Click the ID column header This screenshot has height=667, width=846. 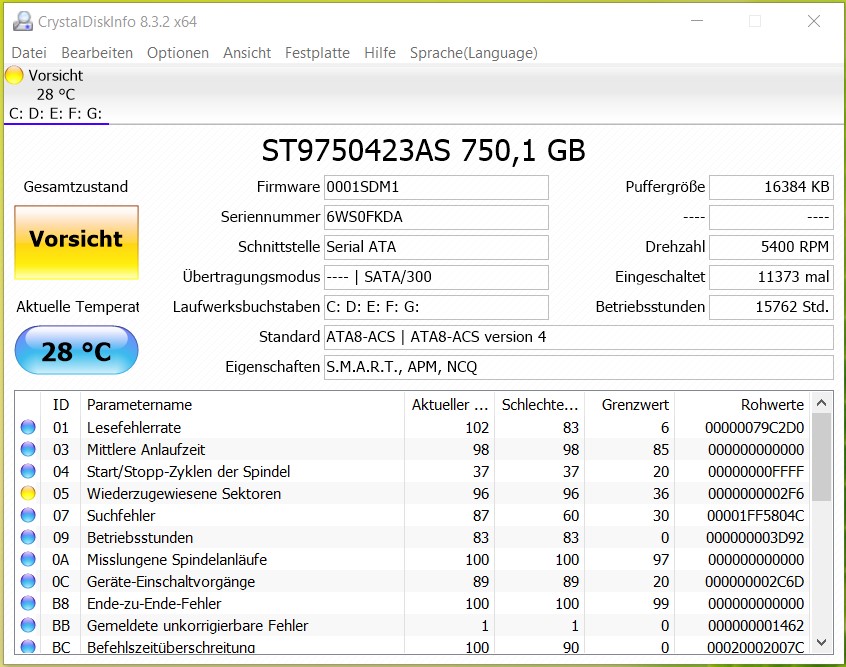tap(60, 405)
